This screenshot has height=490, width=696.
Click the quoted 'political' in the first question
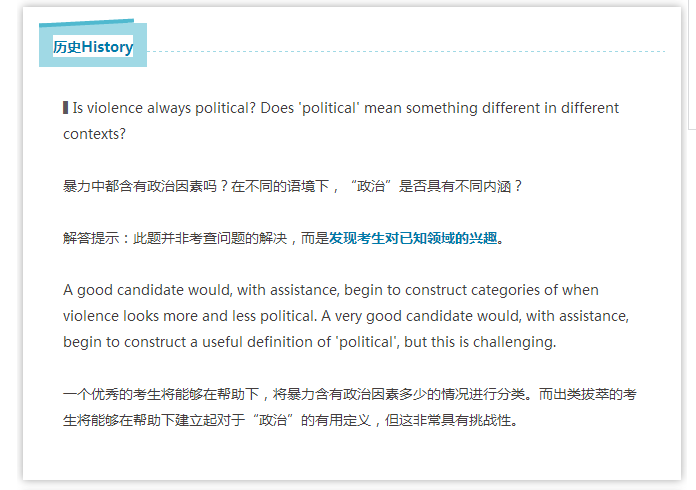pos(328,108)
